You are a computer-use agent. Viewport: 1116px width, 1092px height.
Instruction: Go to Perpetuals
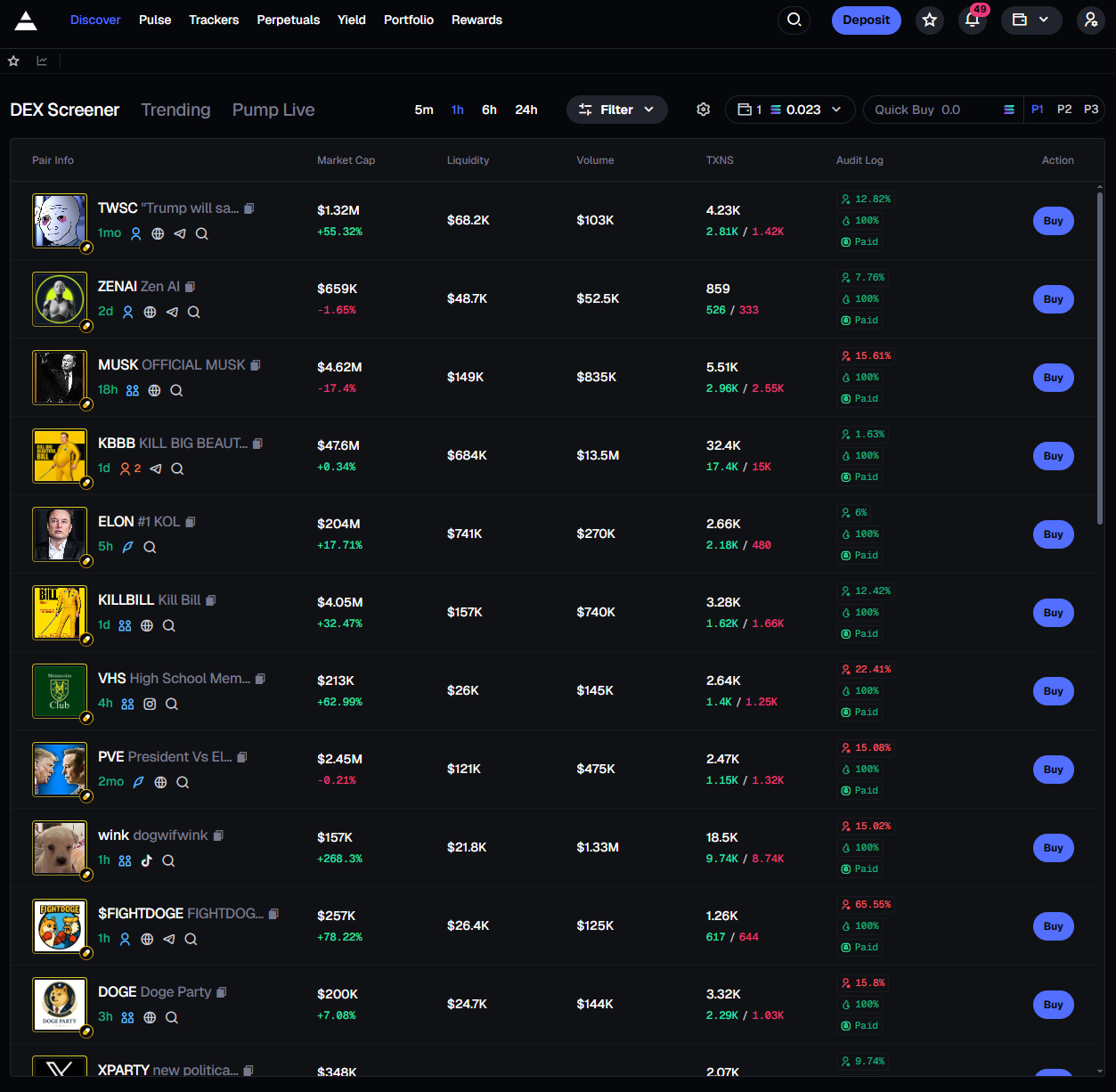pos(289,20)
